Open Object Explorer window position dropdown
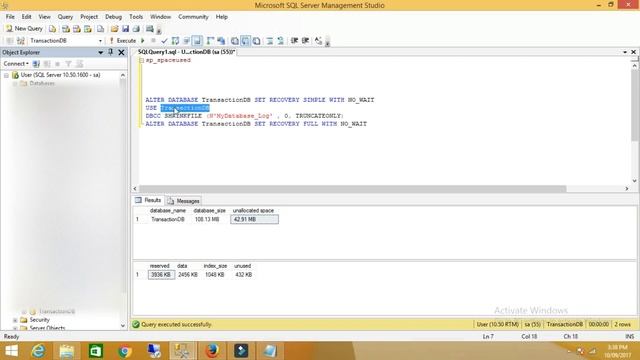 pyautogui.click(x=100, y=52)
